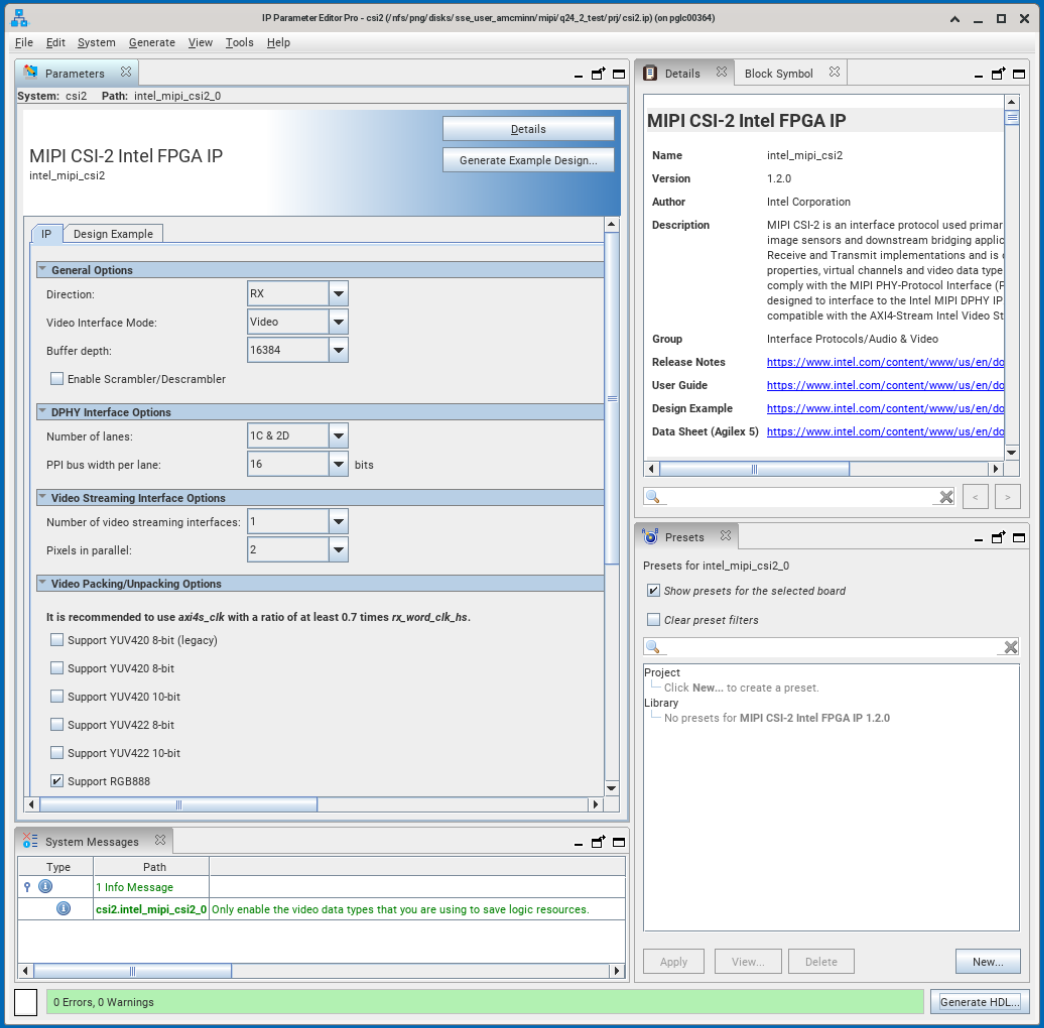Uncheck Support RGB888 option

pyautogui.click(x=57, y=781)
